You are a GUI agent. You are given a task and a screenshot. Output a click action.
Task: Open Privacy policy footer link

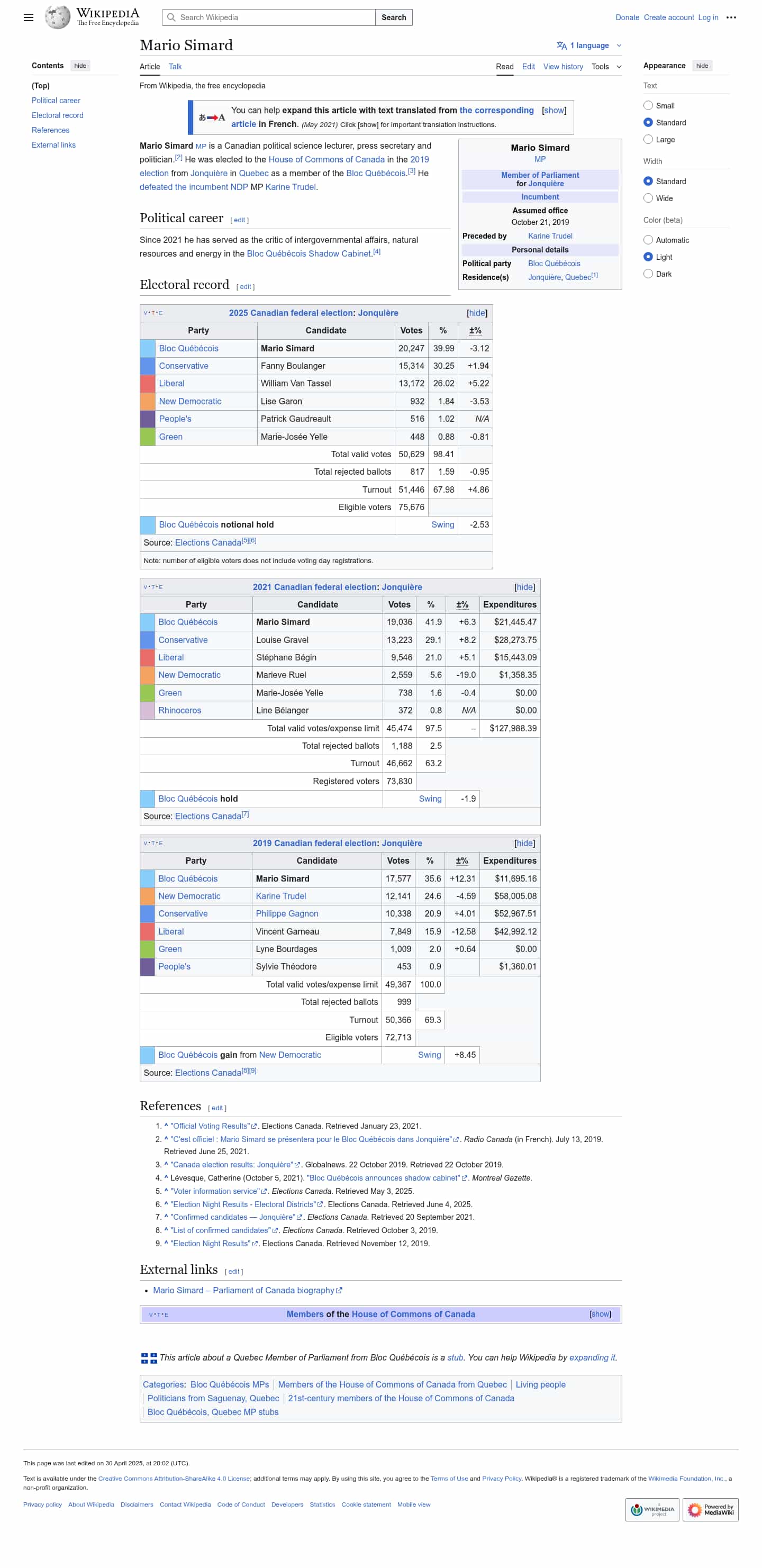[43, 1504]
